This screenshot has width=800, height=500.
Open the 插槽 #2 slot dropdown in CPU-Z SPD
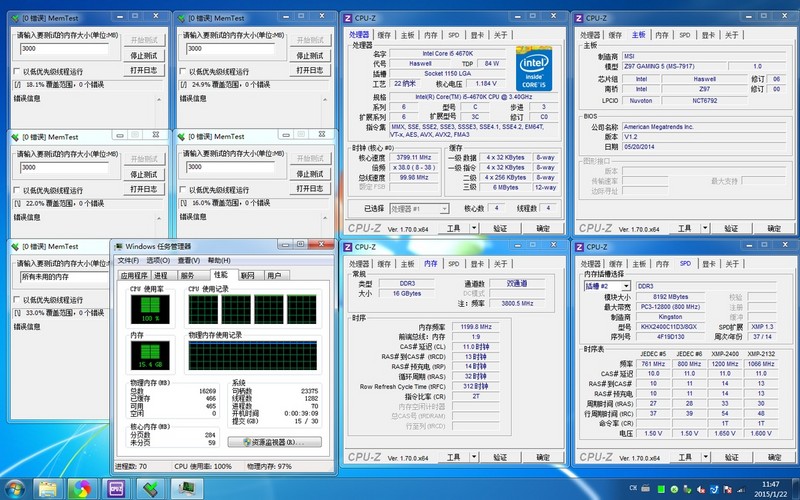tap(626, 286)
